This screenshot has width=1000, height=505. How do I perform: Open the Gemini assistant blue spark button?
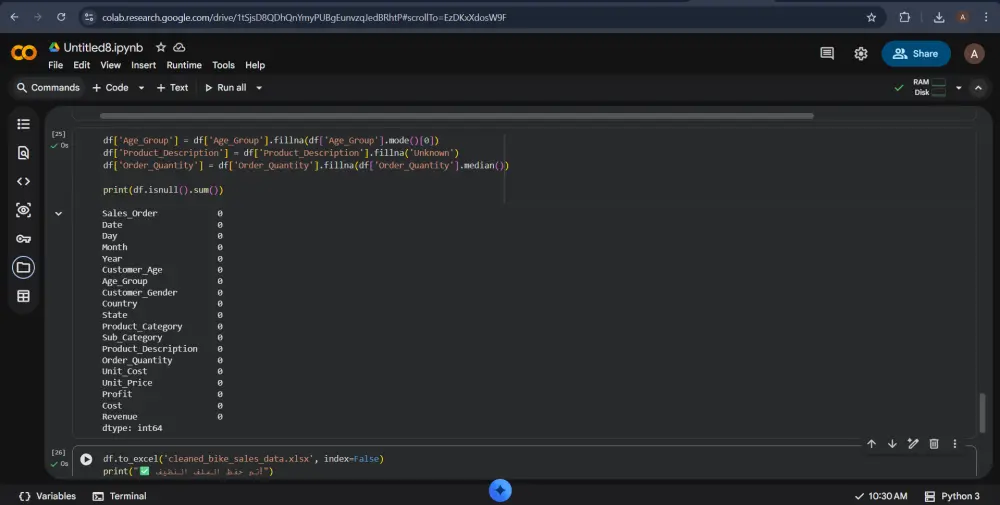tap(500, 490)
